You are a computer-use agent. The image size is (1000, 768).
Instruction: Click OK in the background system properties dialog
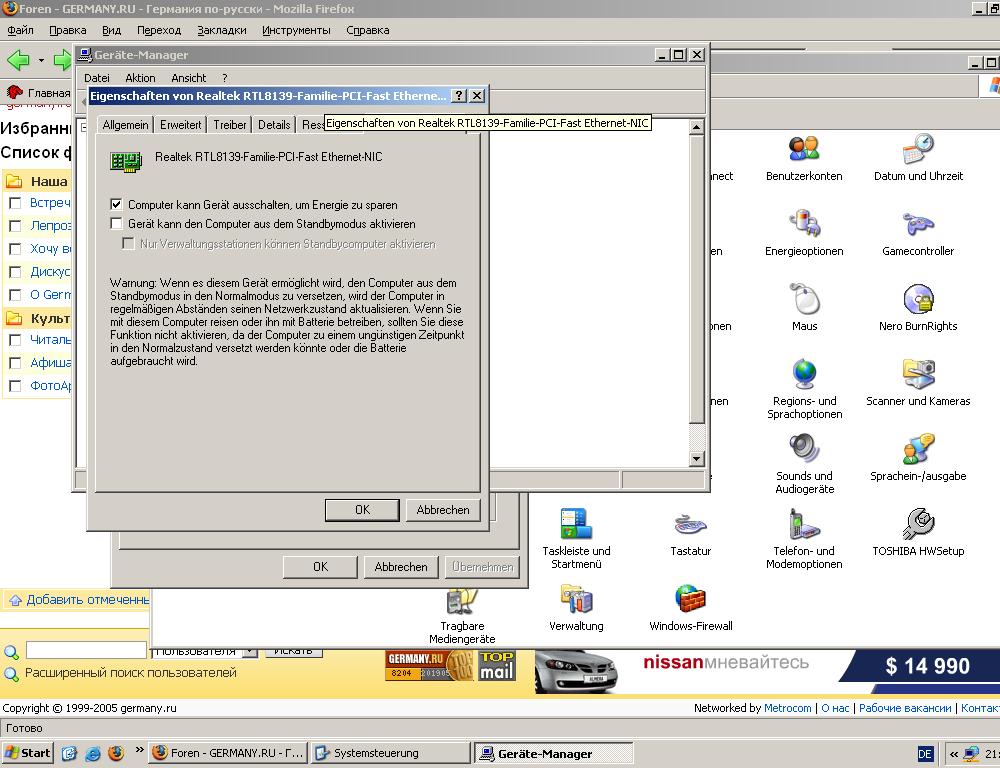[320, 566]
